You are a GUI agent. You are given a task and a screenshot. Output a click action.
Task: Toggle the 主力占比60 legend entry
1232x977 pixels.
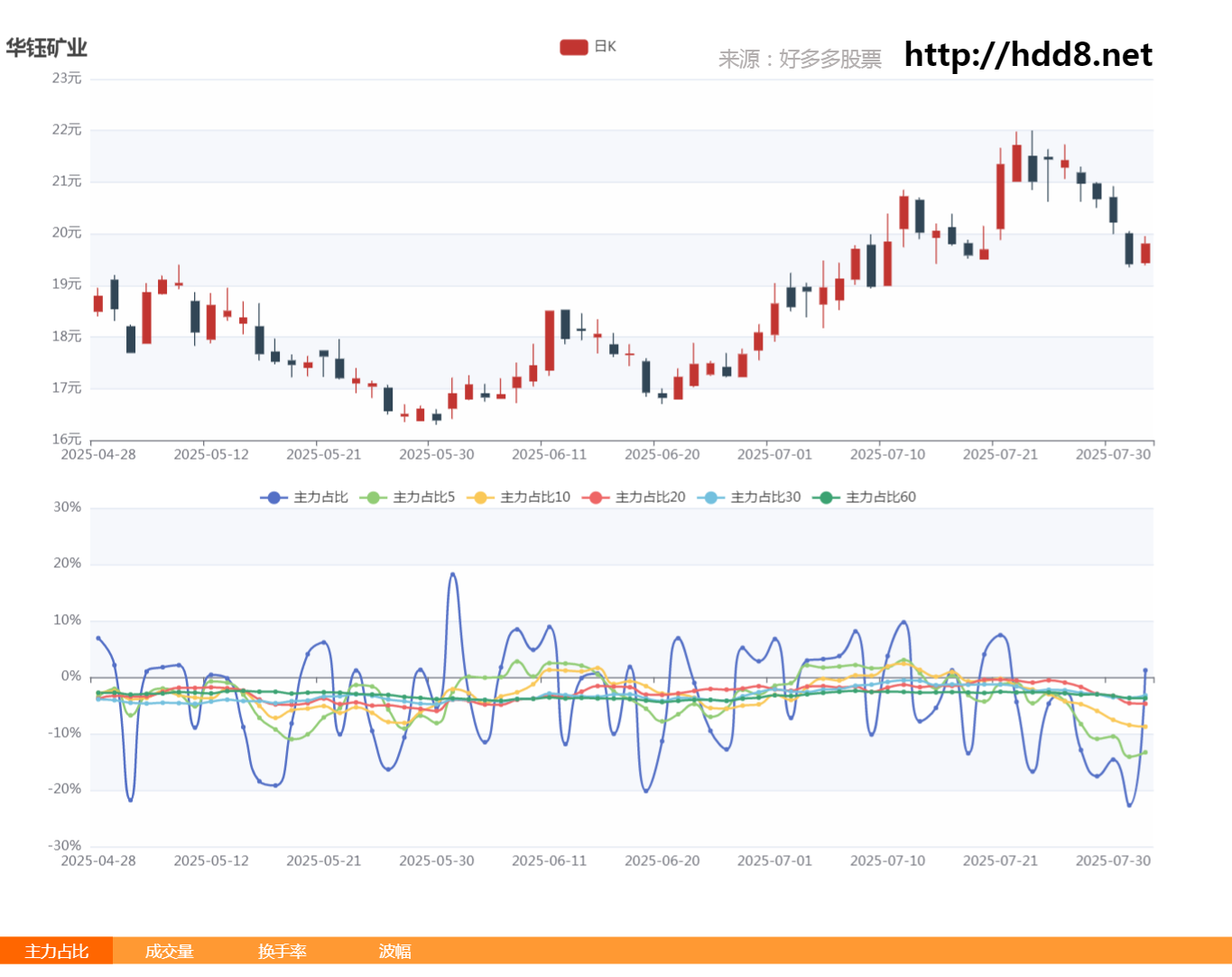coord(864,498)
